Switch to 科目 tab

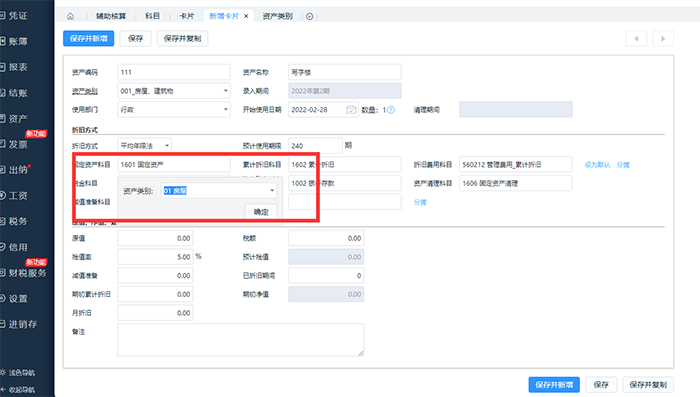[x=152, y=16]
